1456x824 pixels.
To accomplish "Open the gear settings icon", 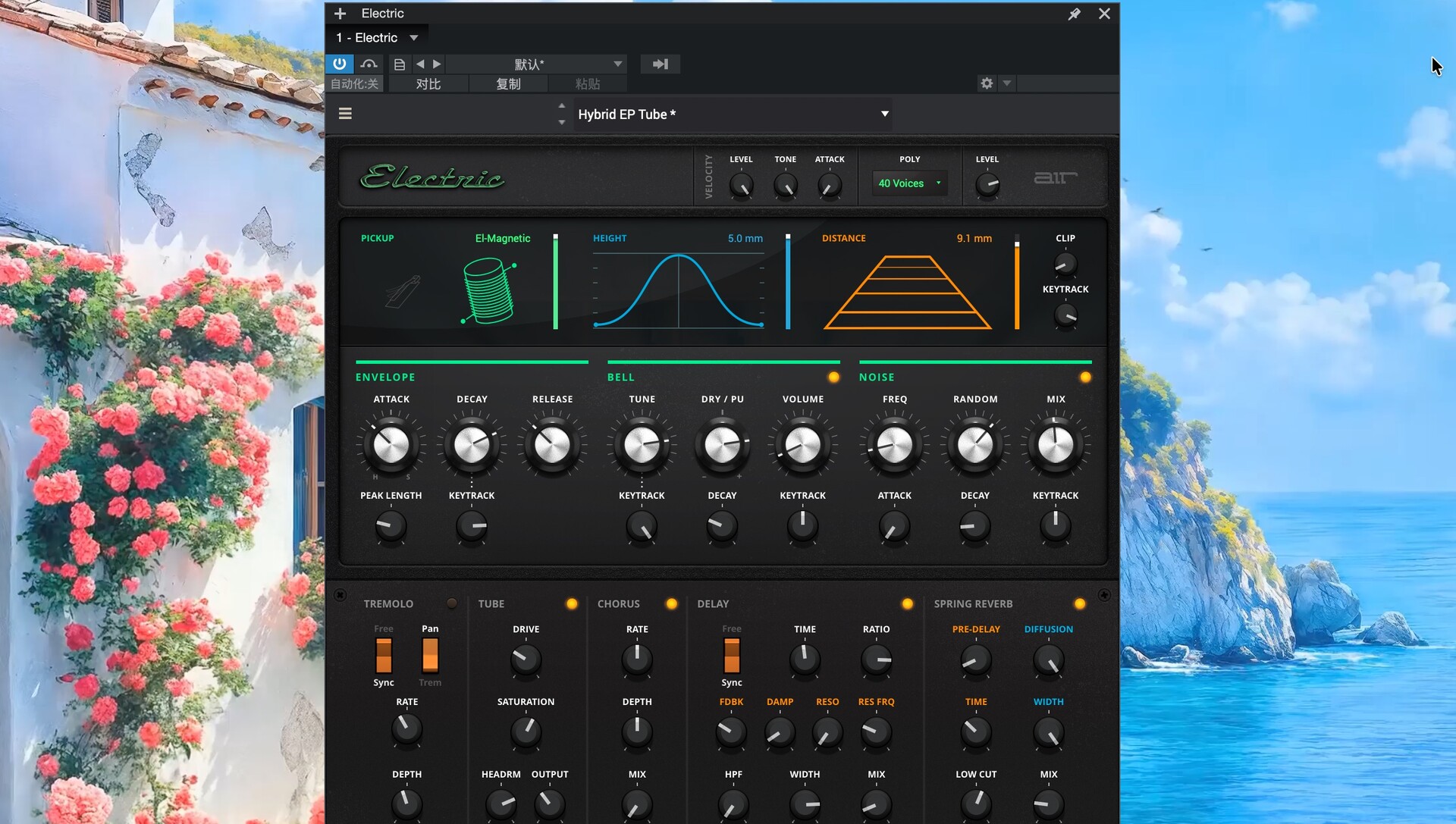I will [986, 83].
